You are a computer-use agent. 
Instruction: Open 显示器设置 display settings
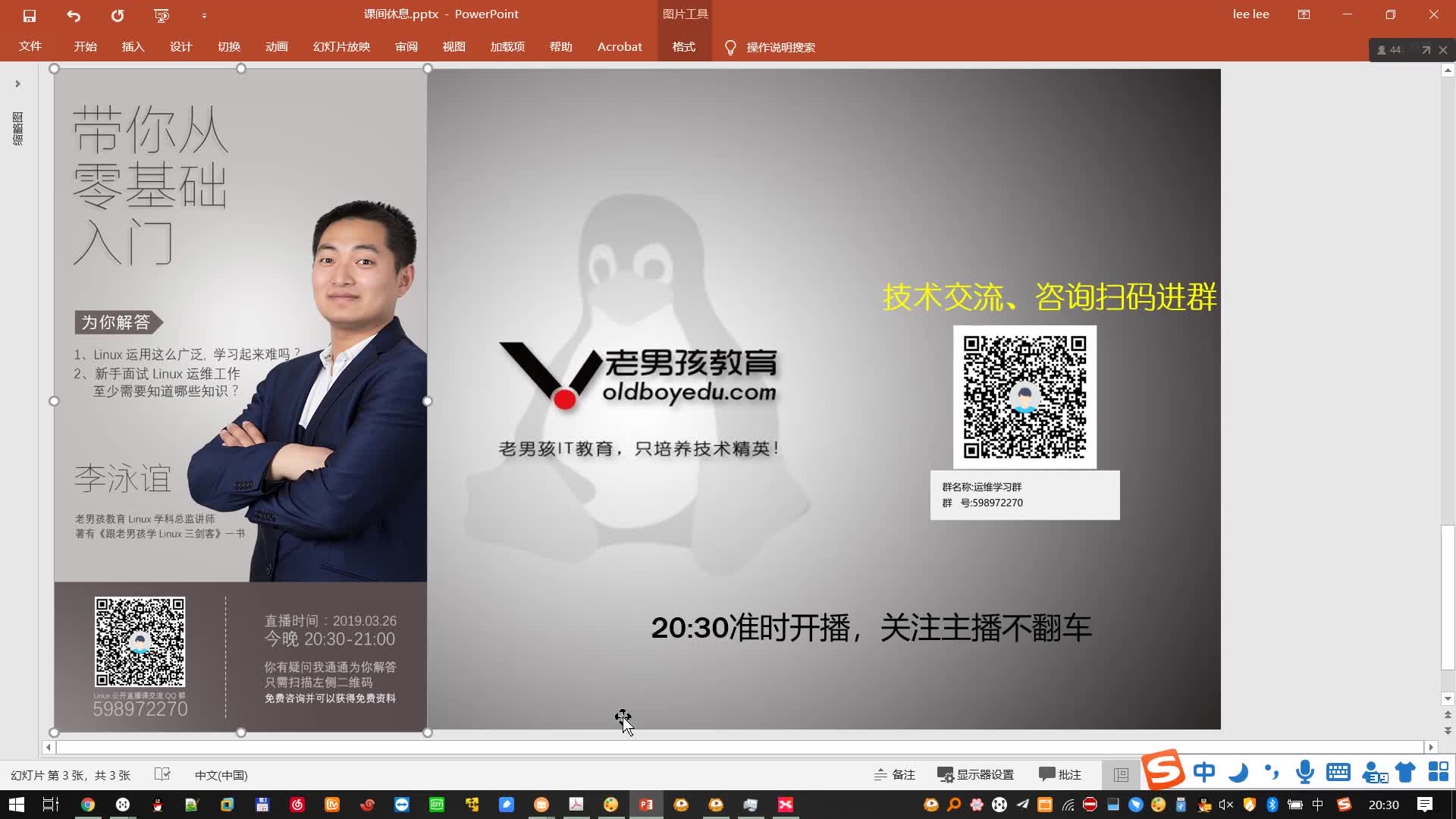pyautogui.click(x=976, y=774)
